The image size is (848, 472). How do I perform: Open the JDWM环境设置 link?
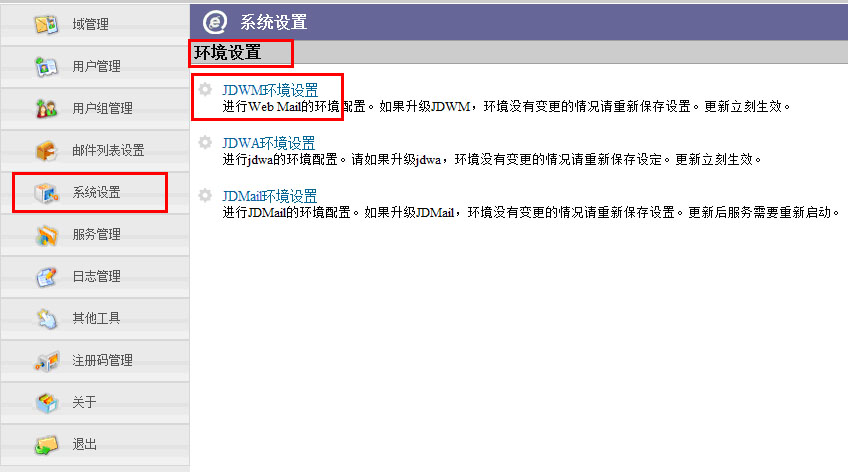[270, 90]
